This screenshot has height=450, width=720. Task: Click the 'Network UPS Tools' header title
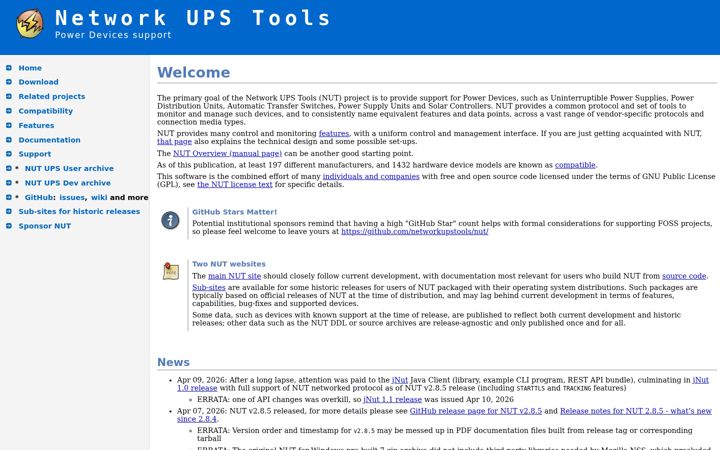[193, 18]
